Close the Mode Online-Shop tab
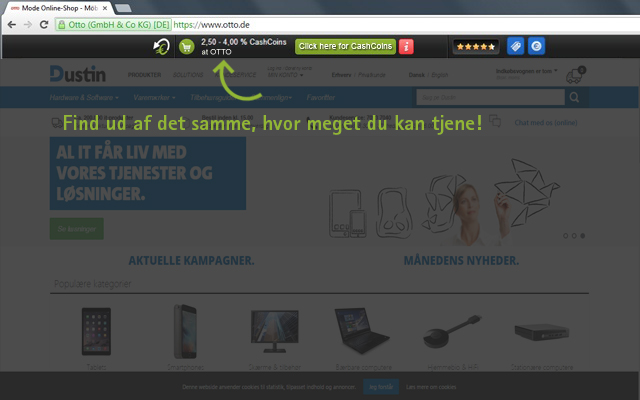640x400 pixels. (105, 8)
